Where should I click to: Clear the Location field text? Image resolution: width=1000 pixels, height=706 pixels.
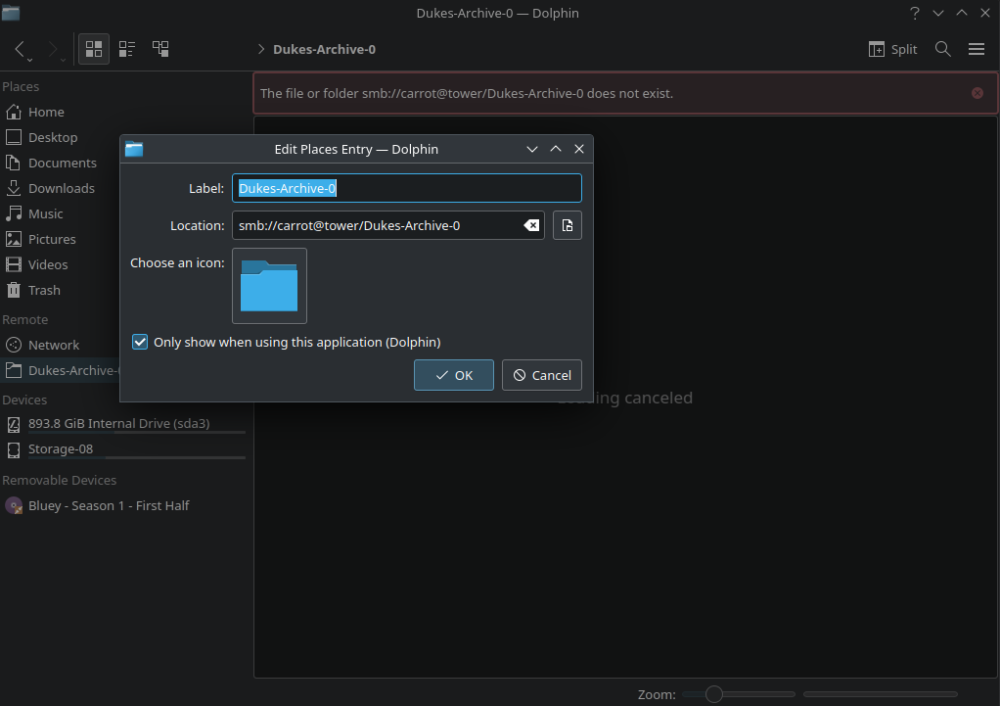[x=531, y=225]
